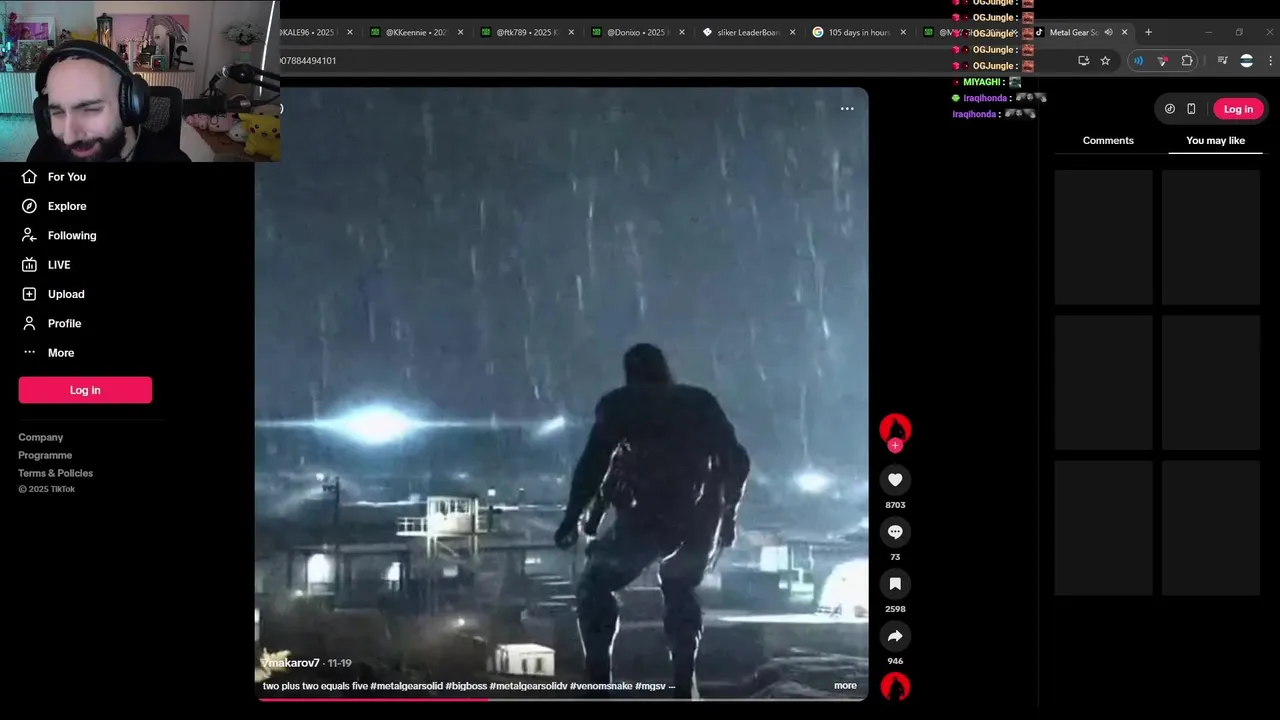Click the circular icon left of phone icon
The image size is (1280, 720).
(x=1170, y=109)
